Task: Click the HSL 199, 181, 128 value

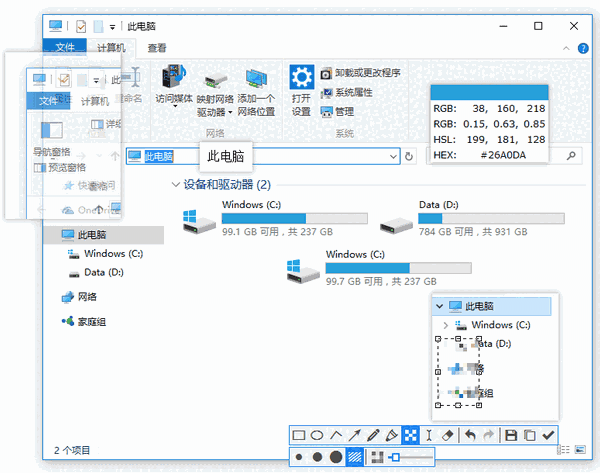Action: (506, 140)
